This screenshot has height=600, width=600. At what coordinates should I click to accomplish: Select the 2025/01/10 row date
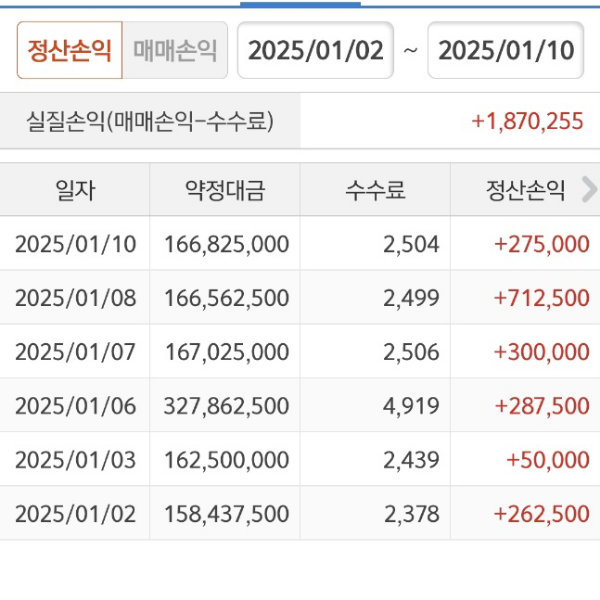pyautogui.click(x=75, y=244)
